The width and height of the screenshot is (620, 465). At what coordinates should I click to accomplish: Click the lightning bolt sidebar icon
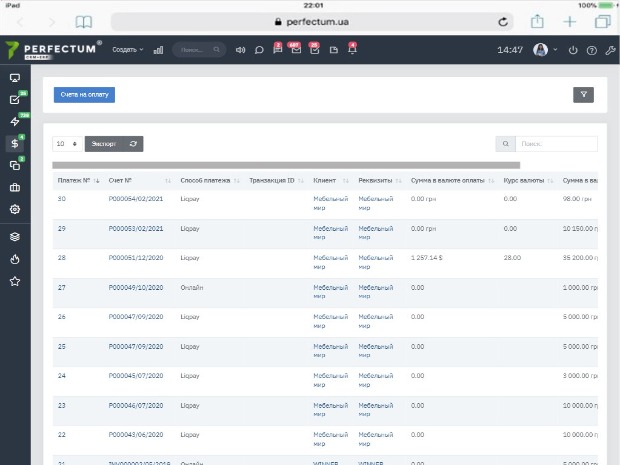click(15, 121)
